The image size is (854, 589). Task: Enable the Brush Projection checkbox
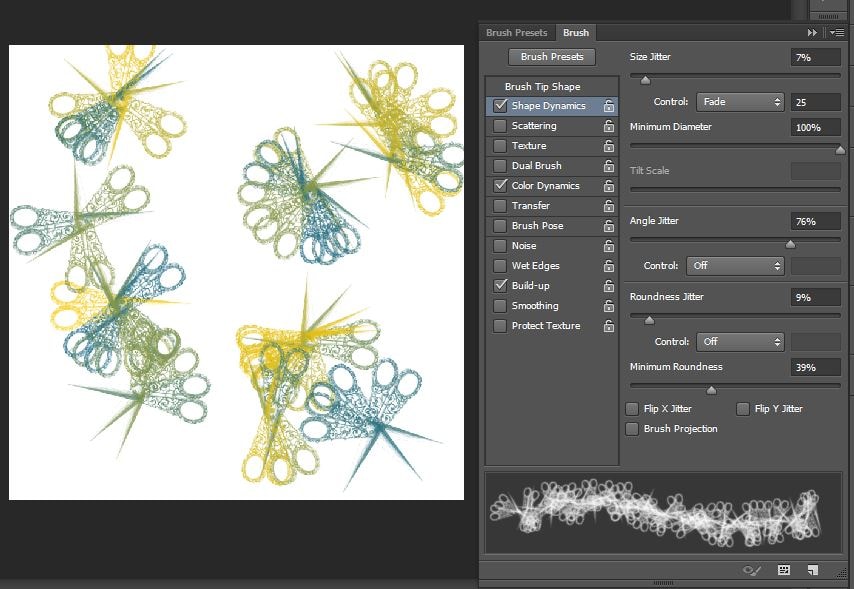click(632, 429)
